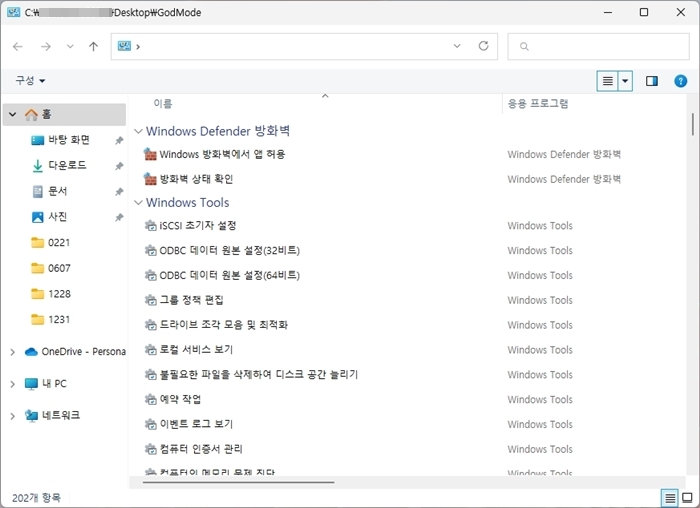Go forward with the right arrow button

coord(46,46)
